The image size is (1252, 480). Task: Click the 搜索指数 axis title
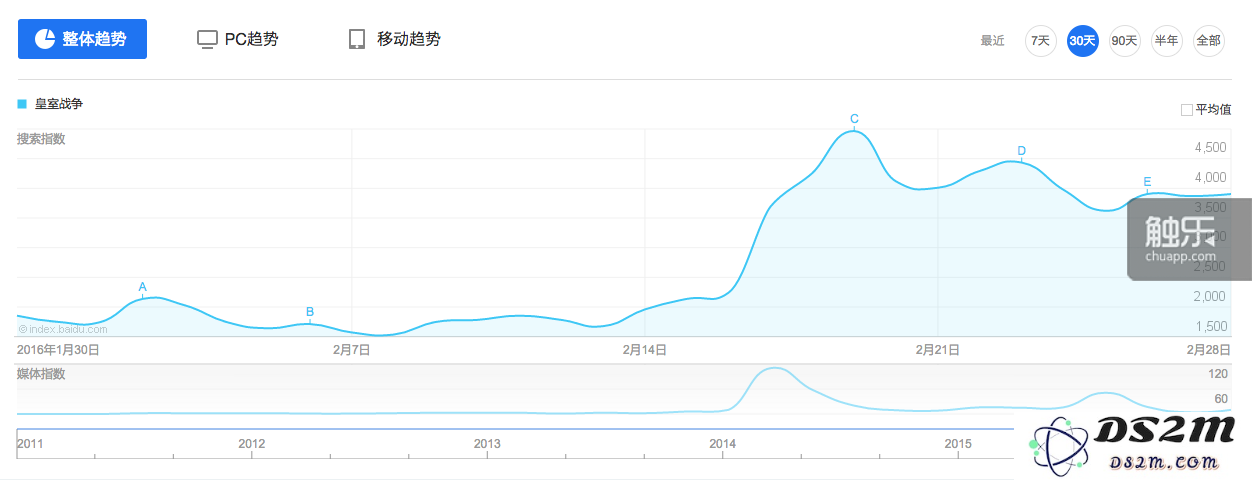[x=41, y=139]
